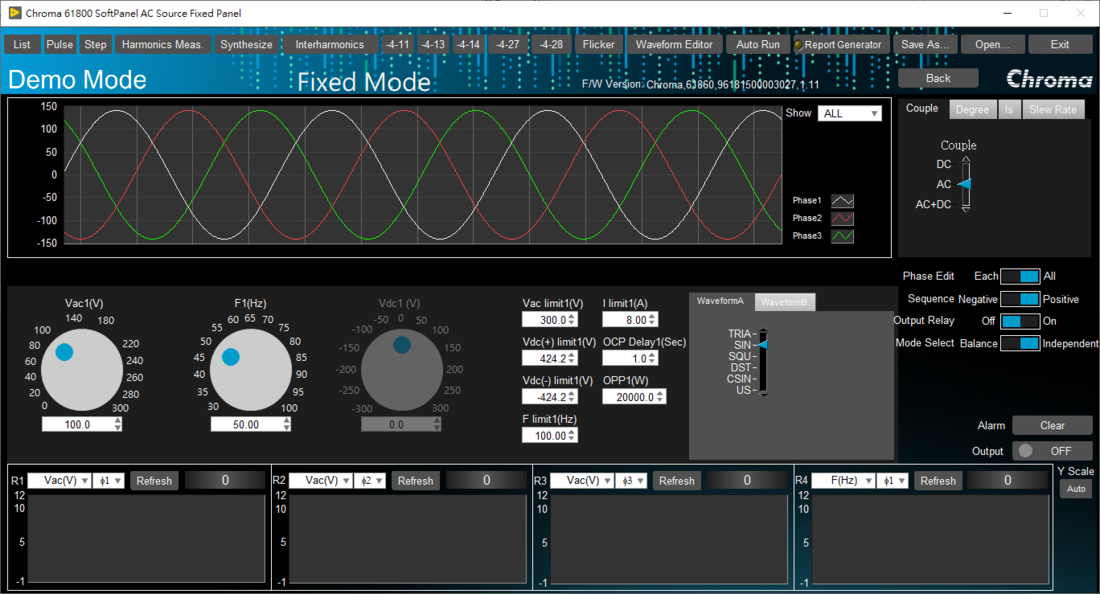The height and width of the screenshot is (594, 1100).
Task: Click the Couple DC/AC/AC+DC slider
Action: point(966,184)
